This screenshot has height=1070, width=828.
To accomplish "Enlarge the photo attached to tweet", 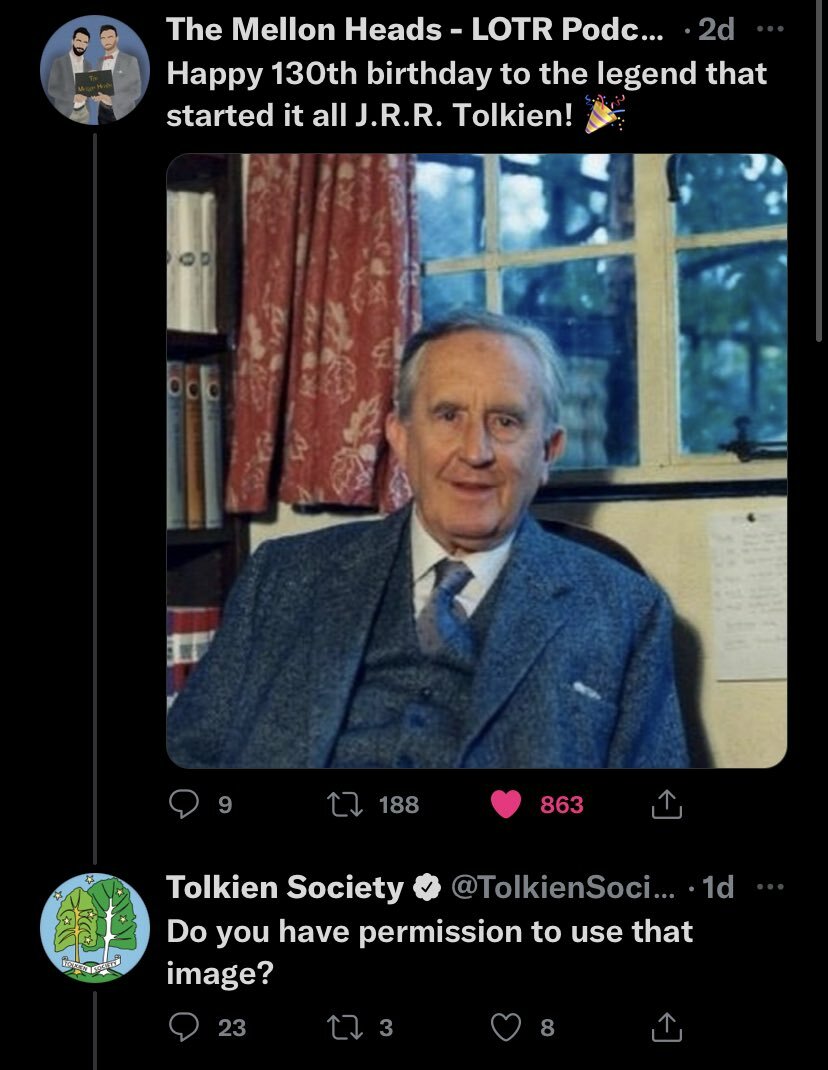I will [x=476, y=460].
